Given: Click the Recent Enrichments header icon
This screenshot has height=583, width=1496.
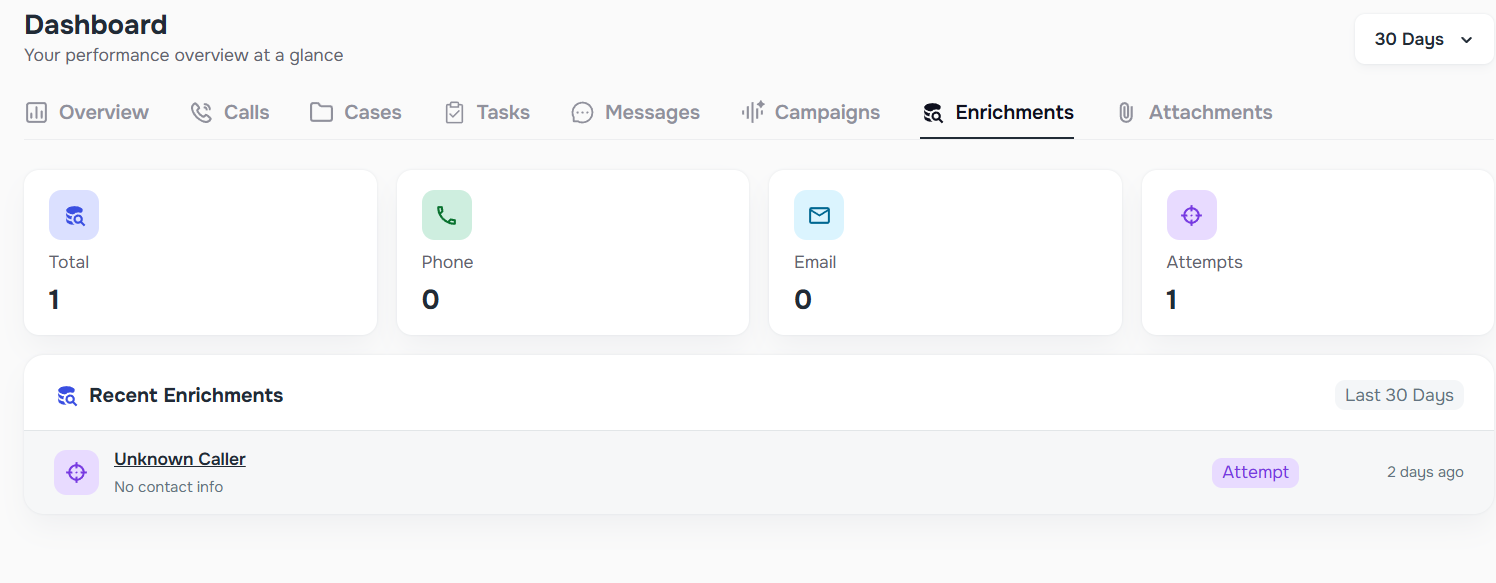Looking at the screenshot, I should [x=66, y=395].
